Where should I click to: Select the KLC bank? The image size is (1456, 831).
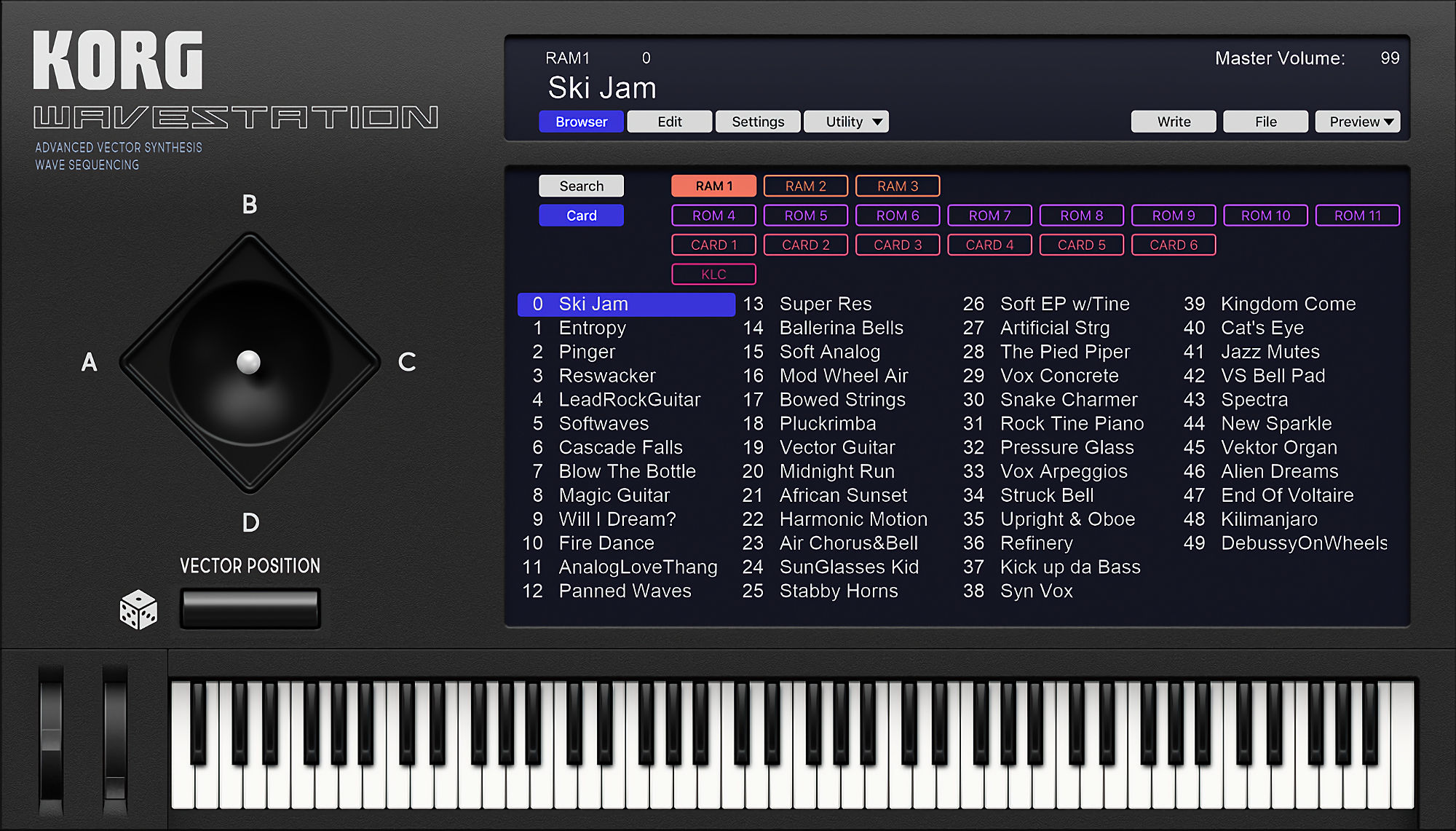(x=713, y=275)
